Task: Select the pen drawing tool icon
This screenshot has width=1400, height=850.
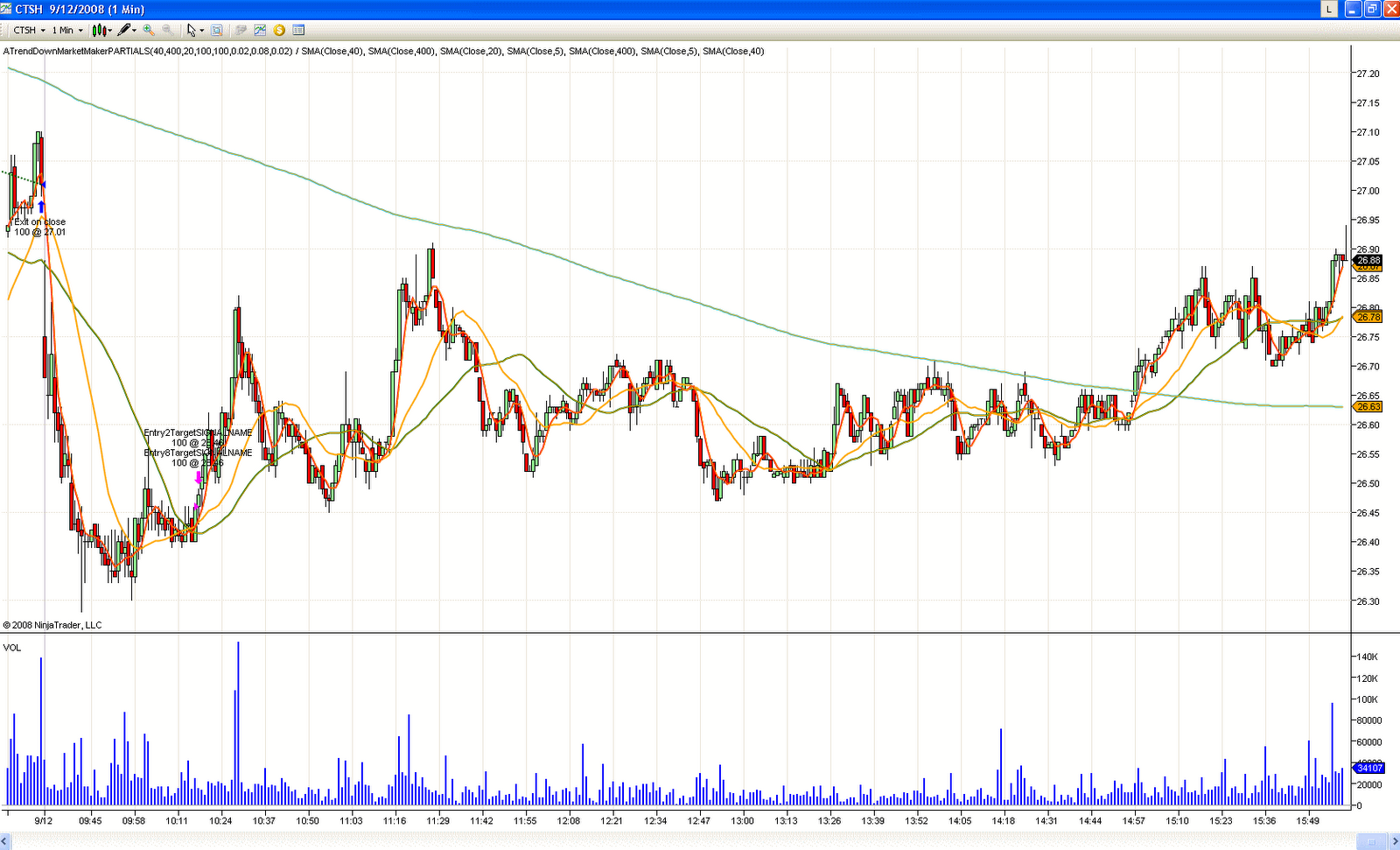Action: pos(125,30)
